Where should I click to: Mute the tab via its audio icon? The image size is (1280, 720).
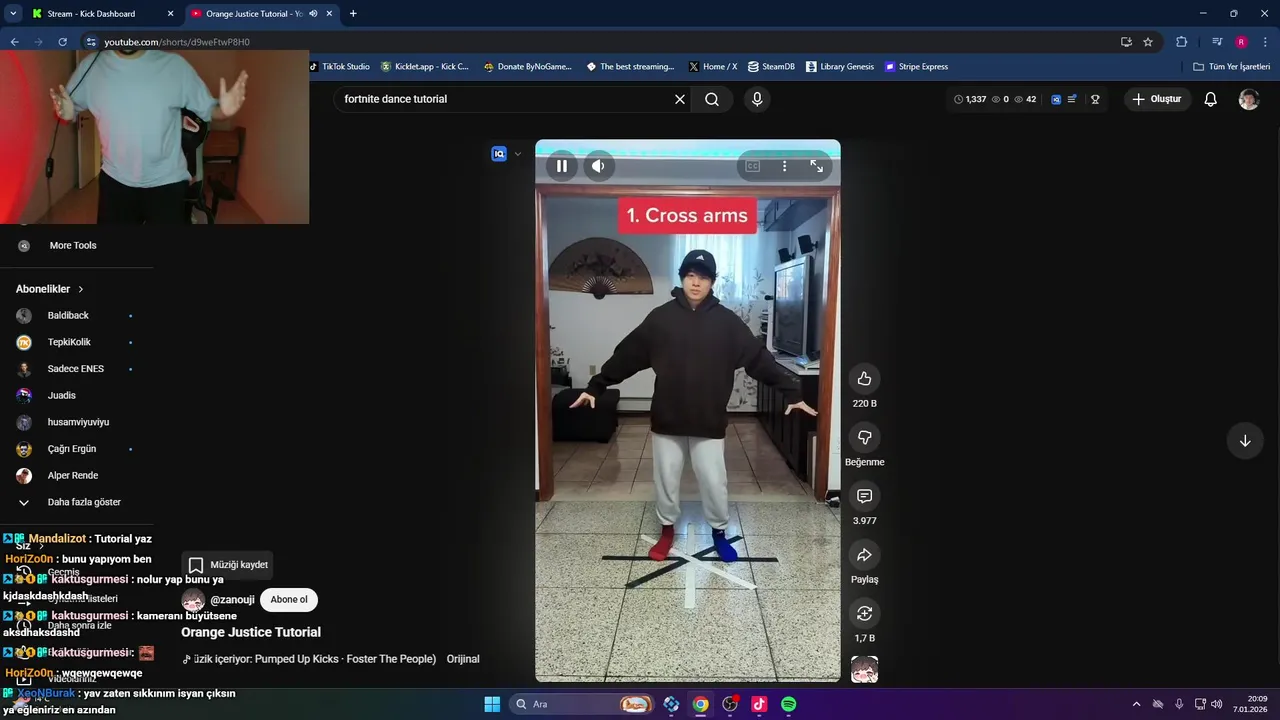coord(313,14)
